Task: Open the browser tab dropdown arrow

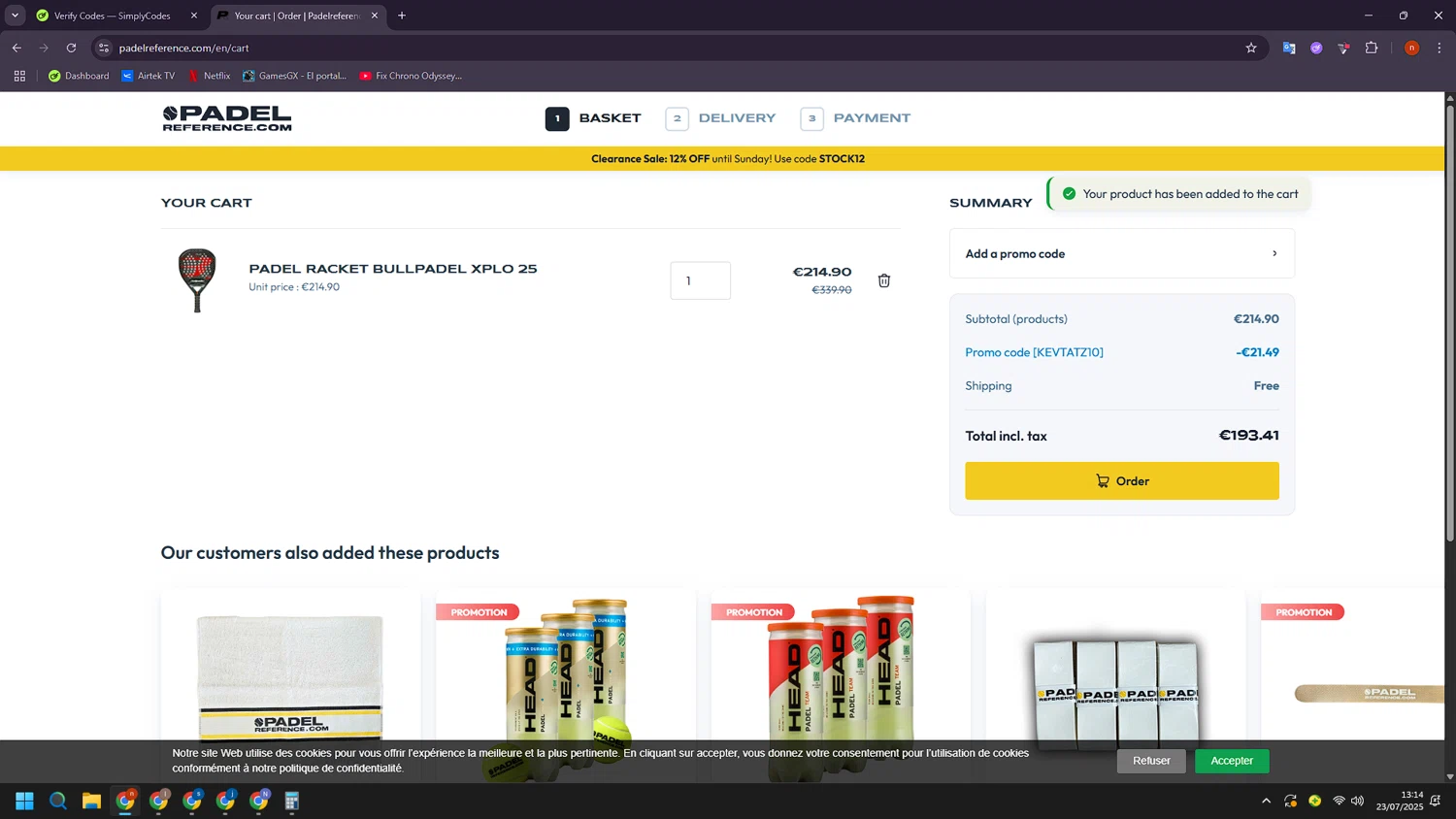Action: tap(14, 16)
